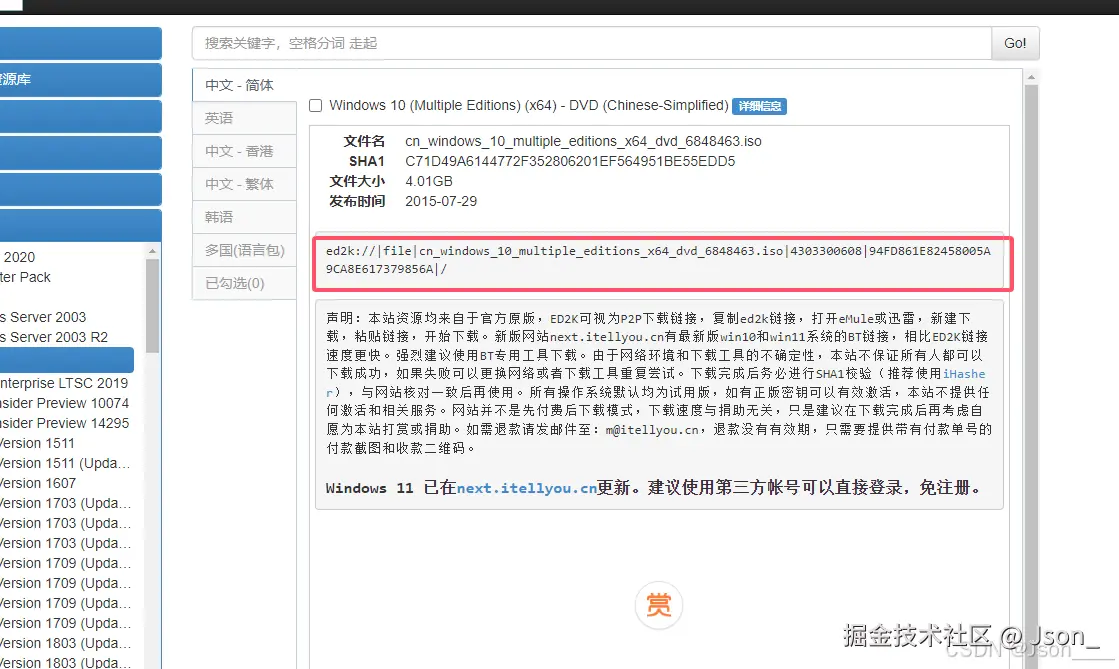Screen dimensions: 1119x669
Task: Click the blue 详细信息 badge button
Action: 759,106
